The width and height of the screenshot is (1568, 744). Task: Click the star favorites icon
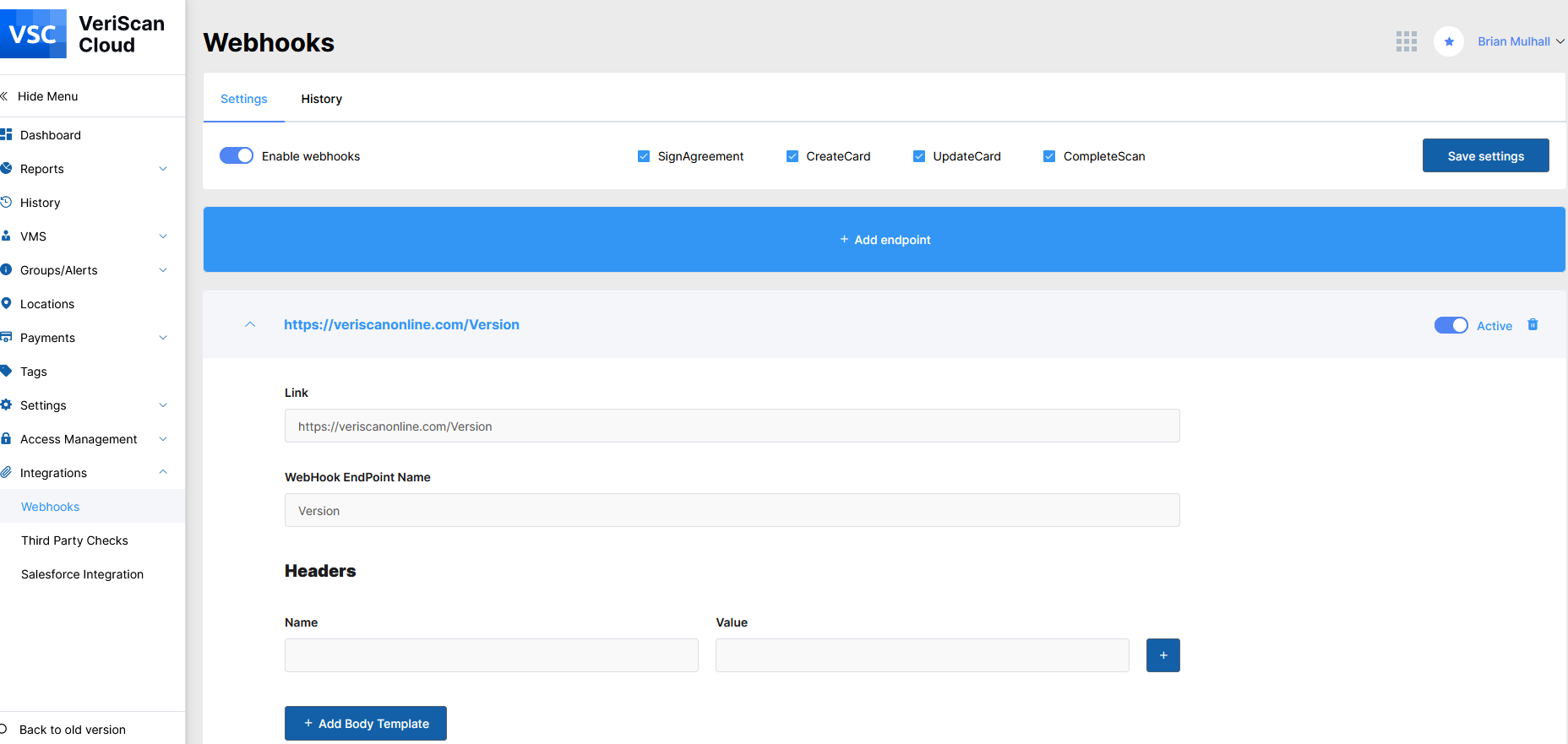tap(1448, 41)
